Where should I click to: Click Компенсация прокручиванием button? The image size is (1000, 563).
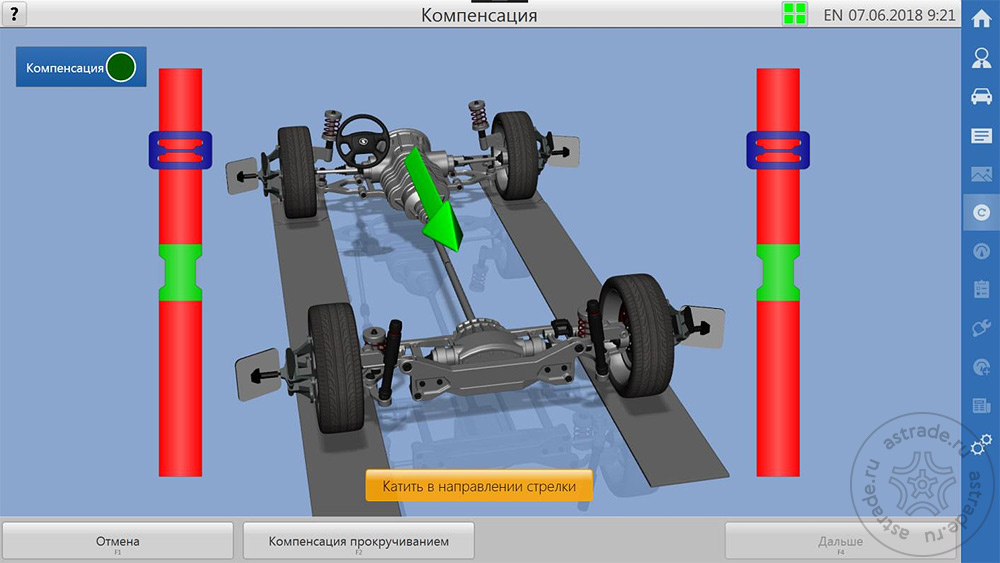(358, 541)
